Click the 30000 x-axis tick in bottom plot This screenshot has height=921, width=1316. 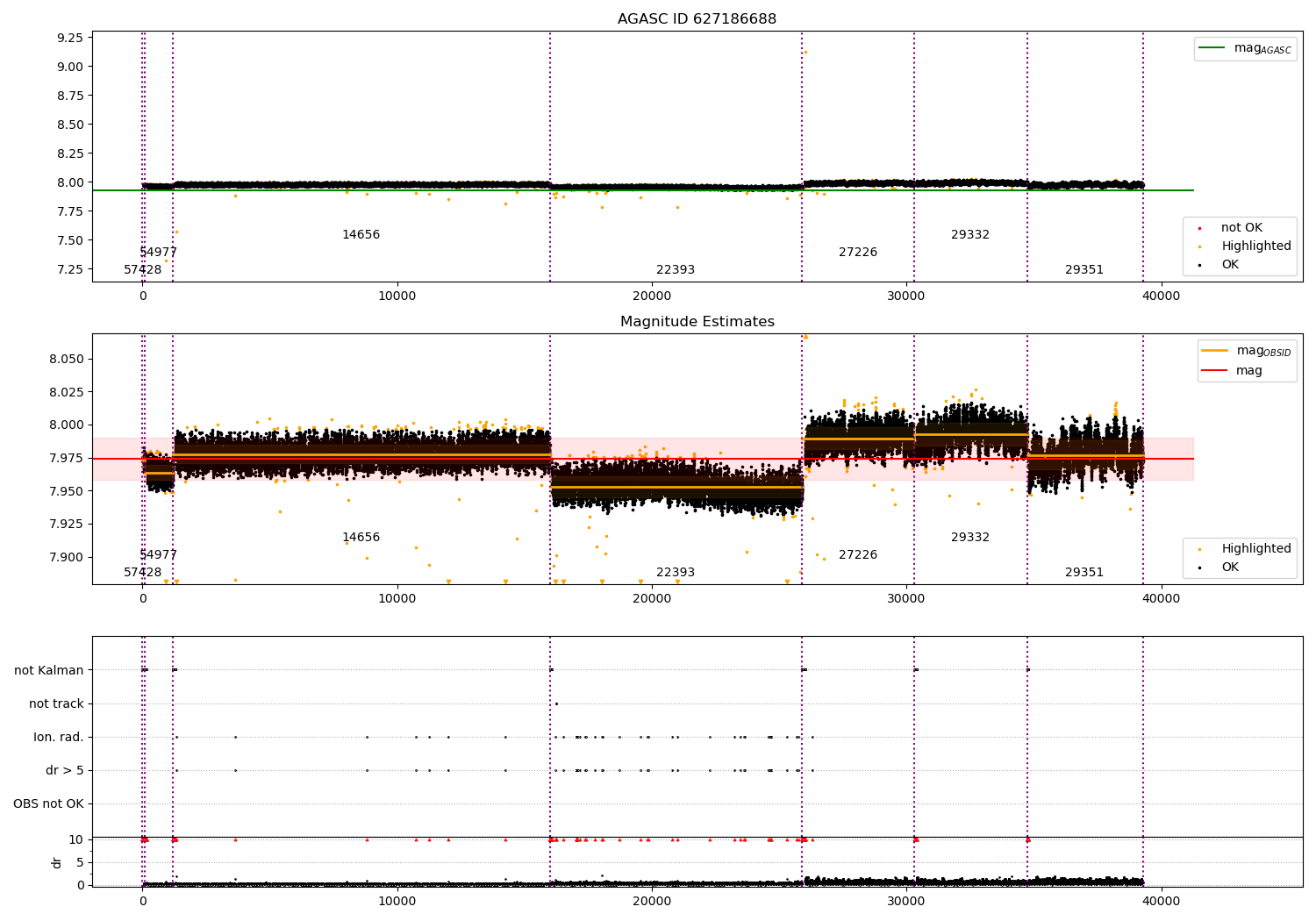click(906, 901)
